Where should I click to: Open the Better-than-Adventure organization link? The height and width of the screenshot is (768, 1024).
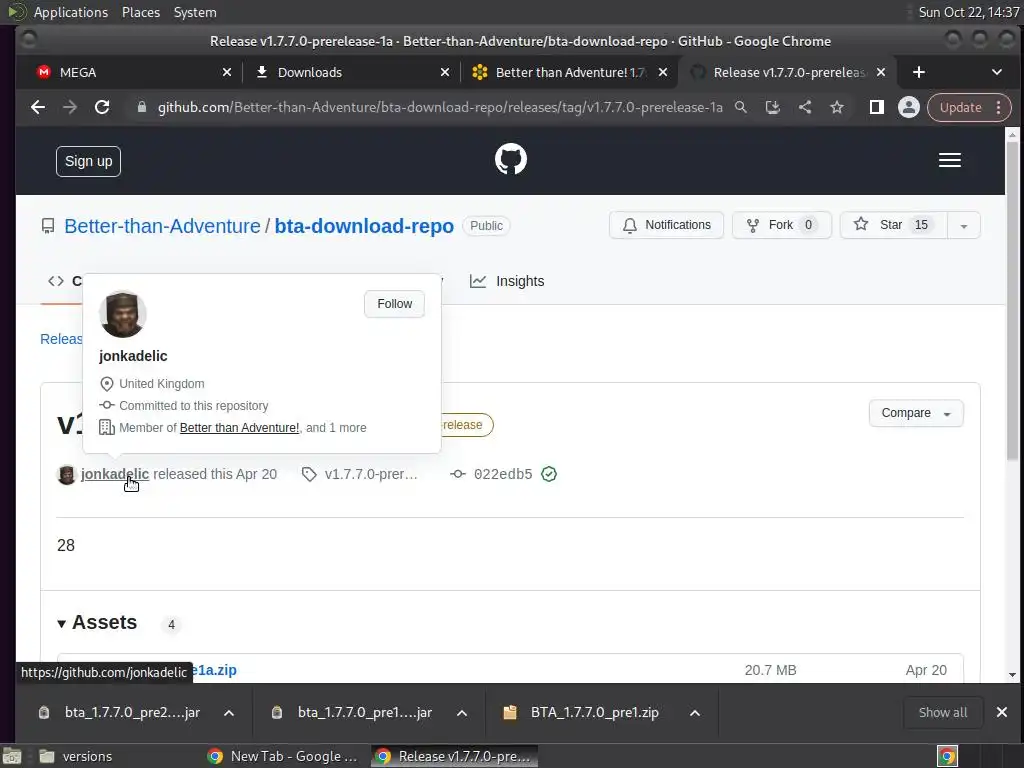click(x=162, y=226)
